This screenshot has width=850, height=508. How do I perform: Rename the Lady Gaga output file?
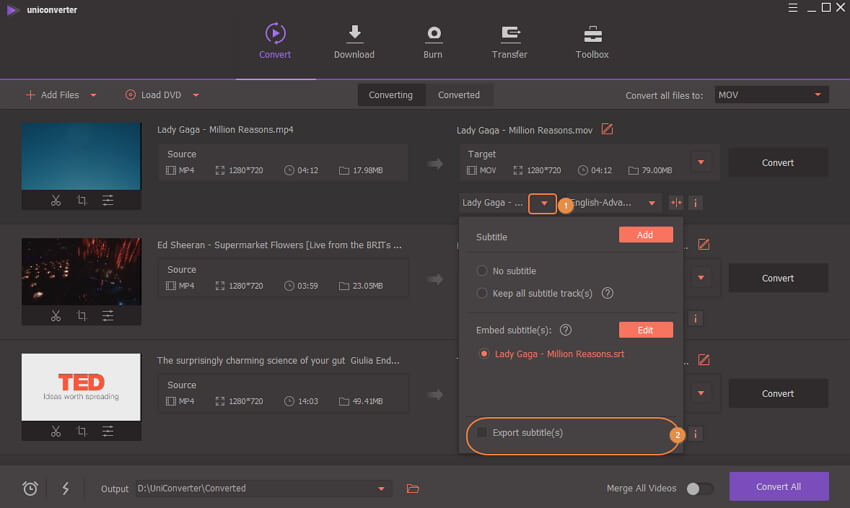point(607,129)
